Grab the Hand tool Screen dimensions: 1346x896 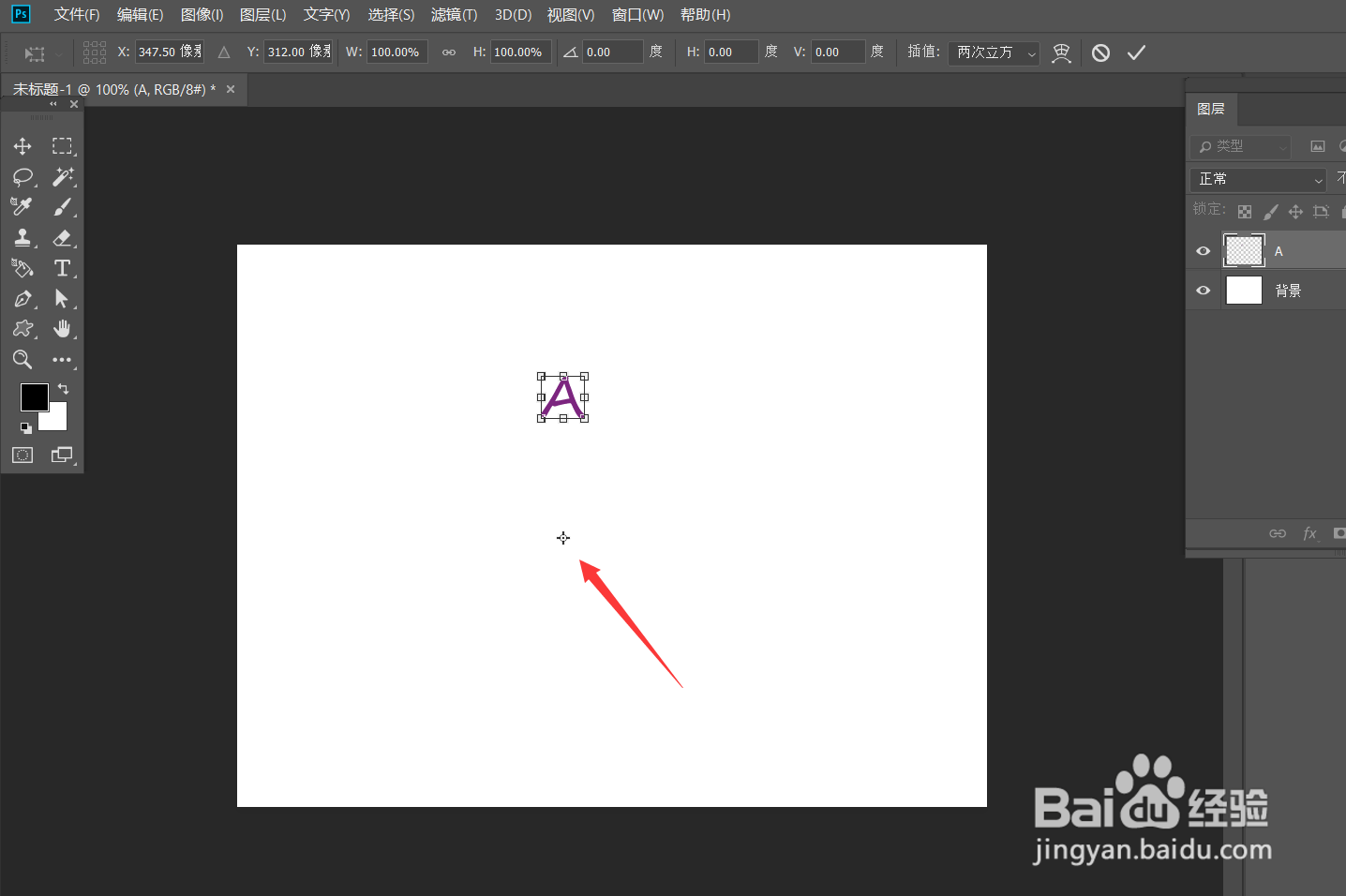[63, 329]
